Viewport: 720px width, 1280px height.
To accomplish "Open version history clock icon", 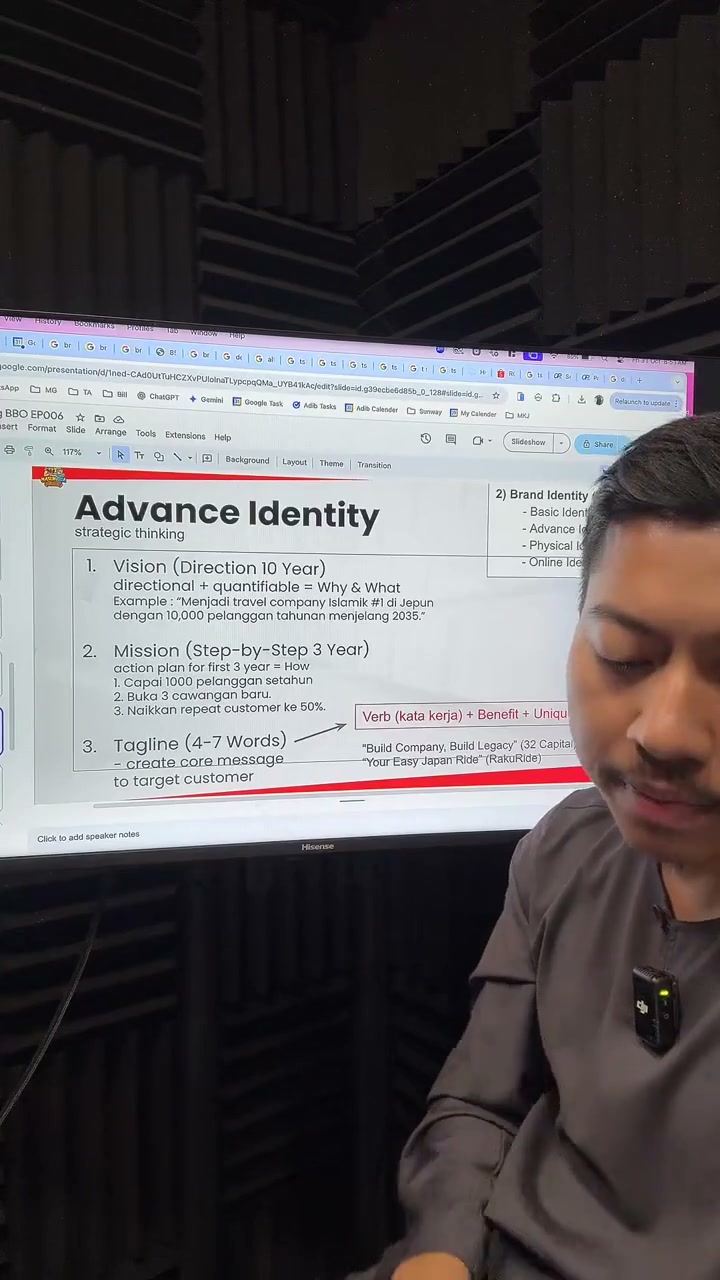I will 425,439.
